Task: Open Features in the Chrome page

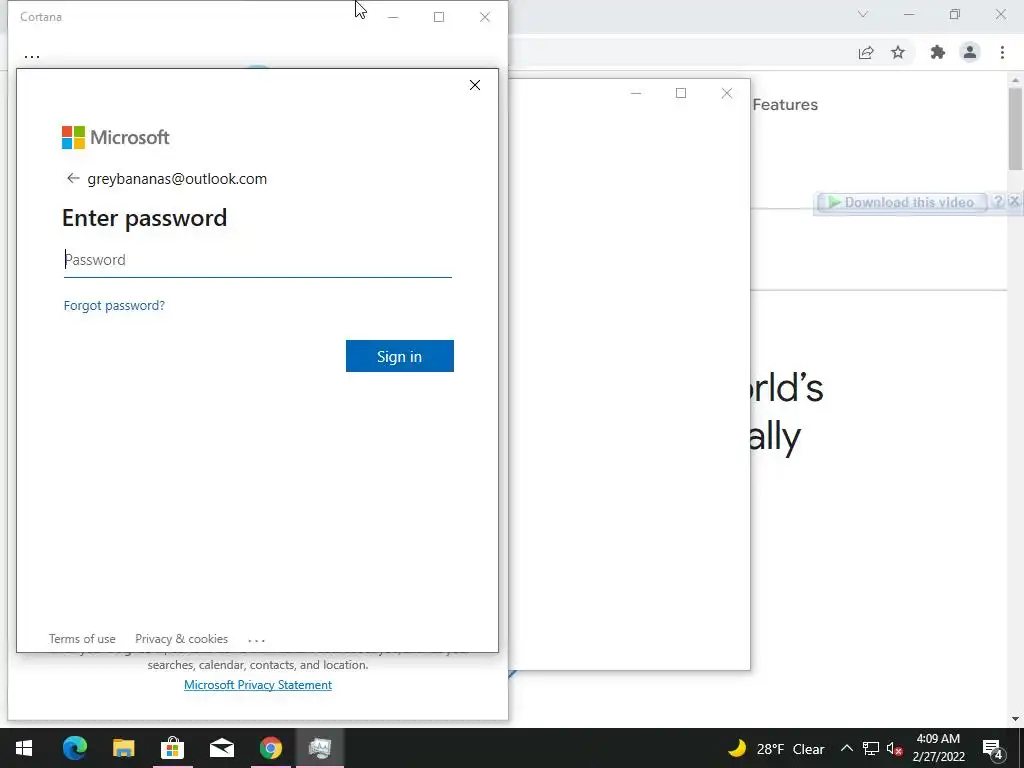Action: click(785, 104)
